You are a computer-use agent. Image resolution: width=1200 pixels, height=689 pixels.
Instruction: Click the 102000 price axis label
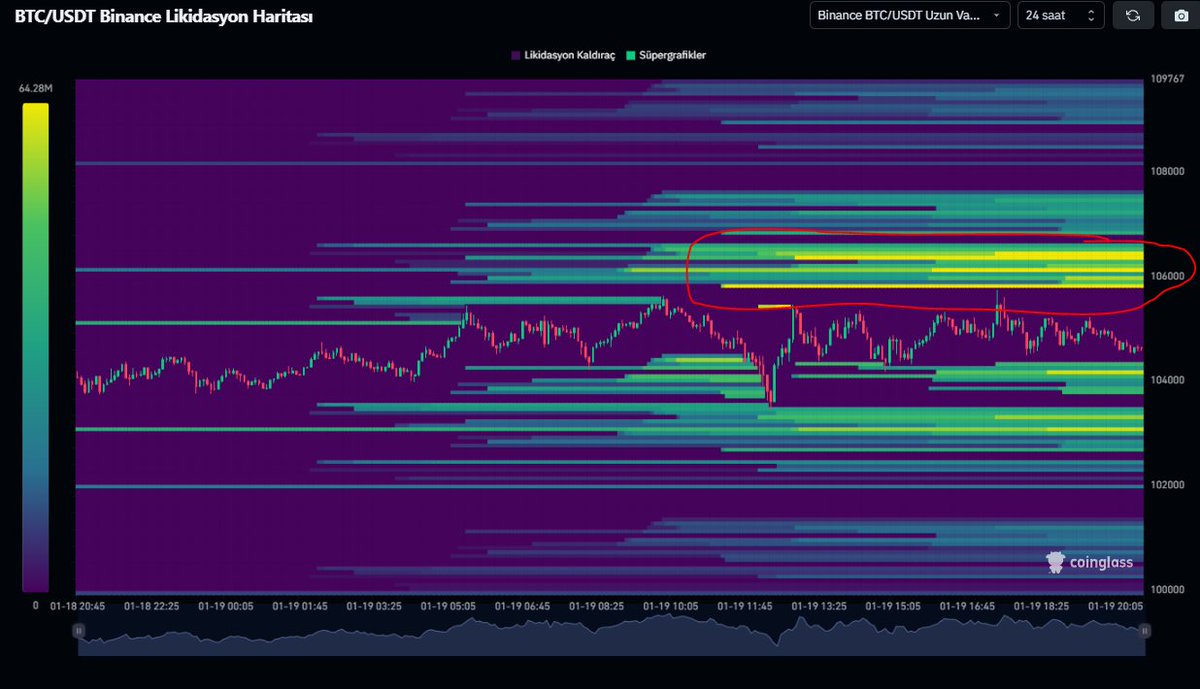(x=1167, y=485)
